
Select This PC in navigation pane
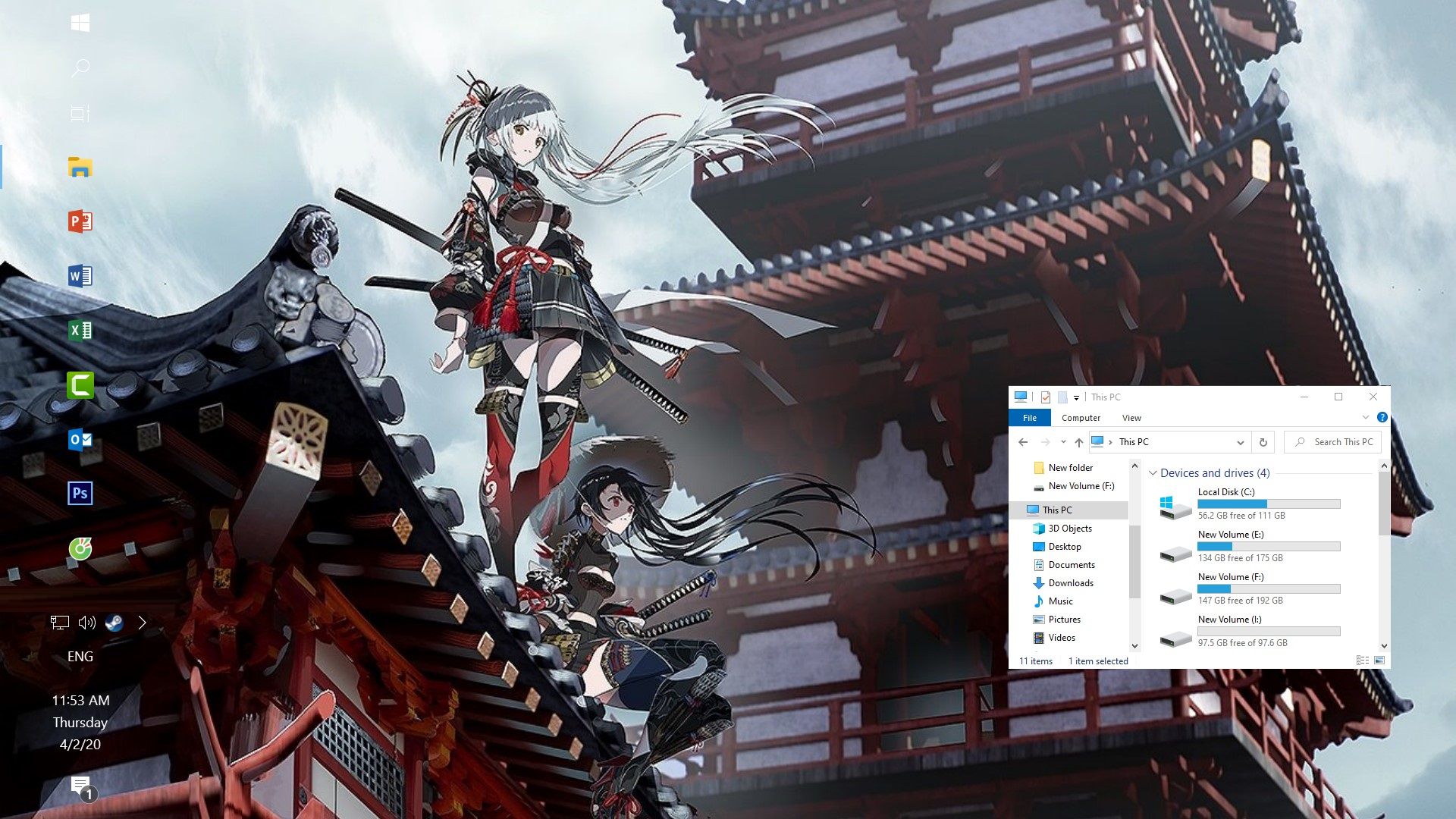[x=1057, y=509]
